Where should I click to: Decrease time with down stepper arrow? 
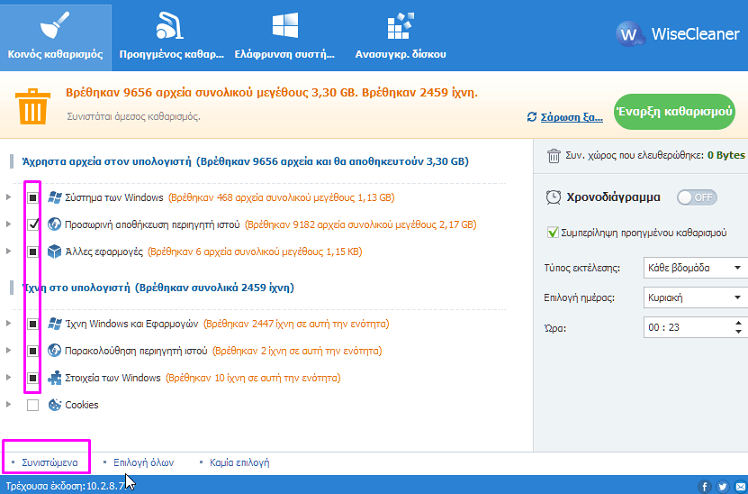click(738, 332)
